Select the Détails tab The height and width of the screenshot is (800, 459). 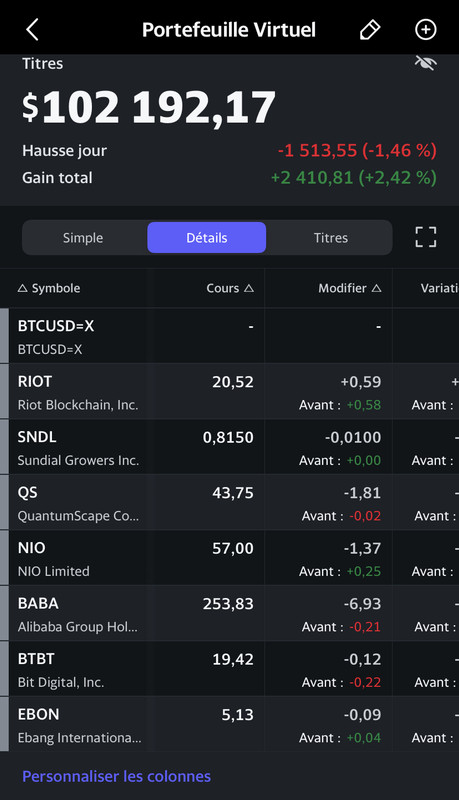point(207,238)
